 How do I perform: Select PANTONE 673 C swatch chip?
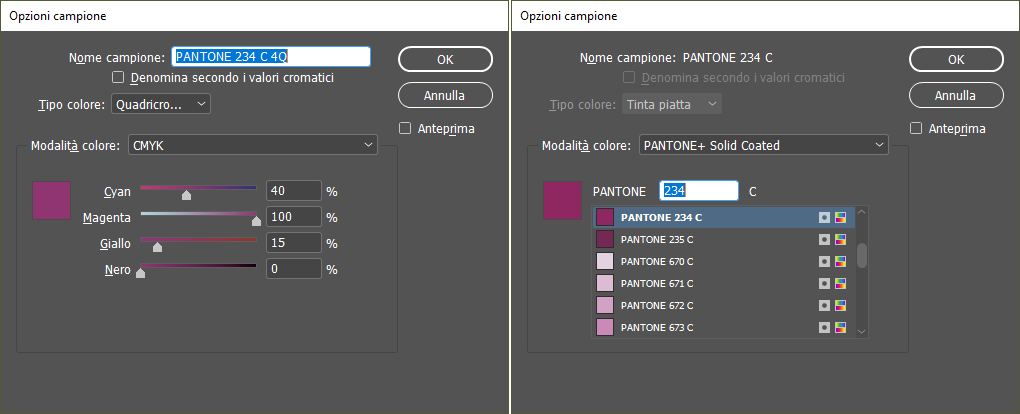tap(605, 327)
